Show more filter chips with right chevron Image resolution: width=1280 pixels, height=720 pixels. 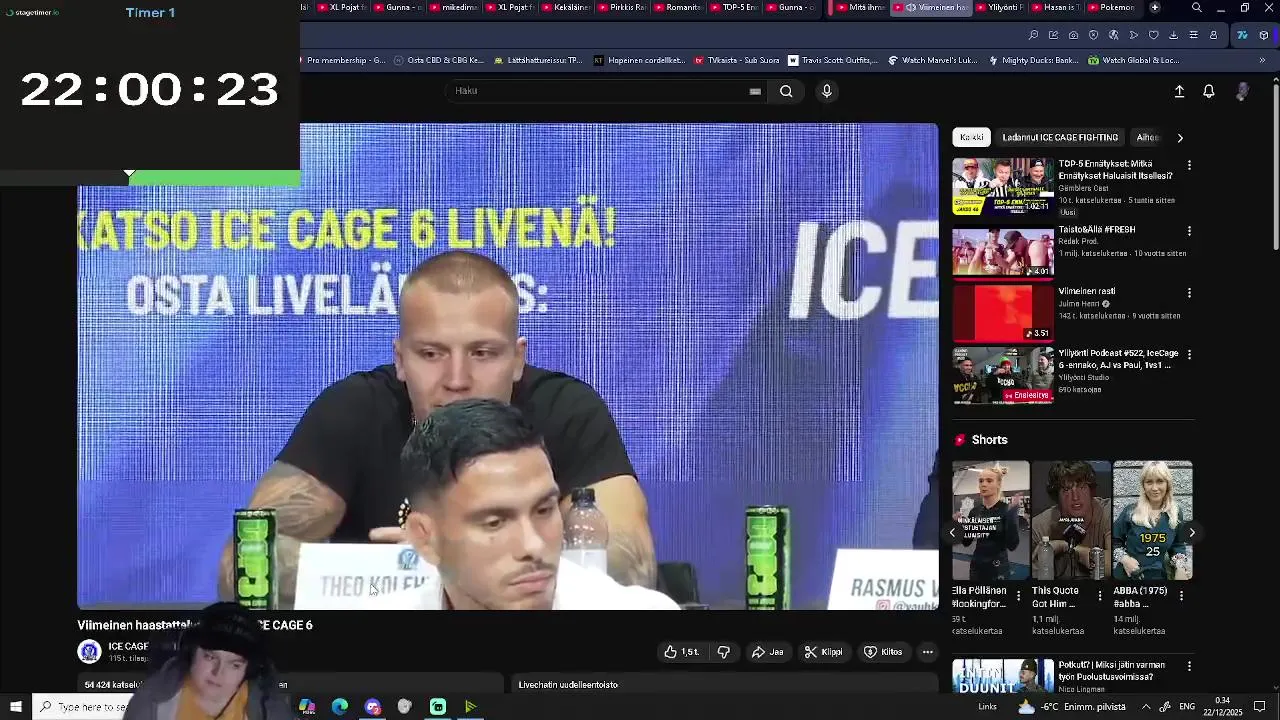(x=1180, y=137)
